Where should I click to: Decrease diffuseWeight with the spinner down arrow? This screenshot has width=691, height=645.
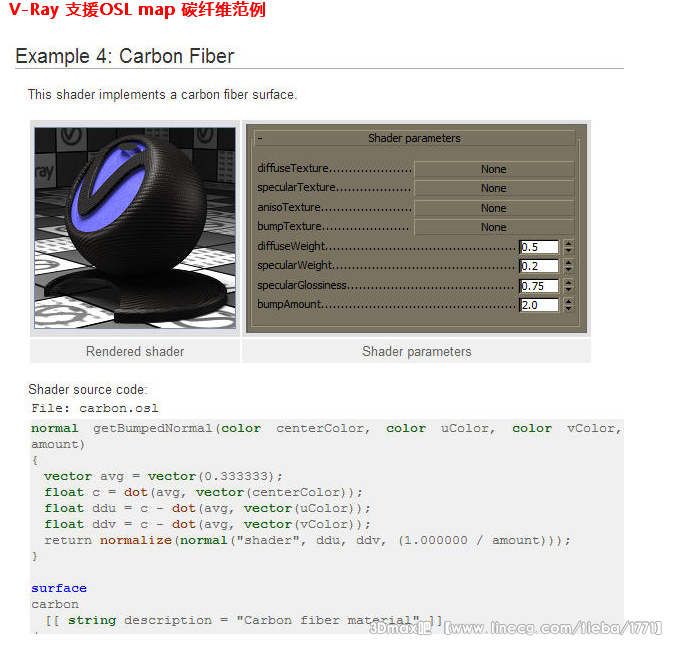point(568,251)
